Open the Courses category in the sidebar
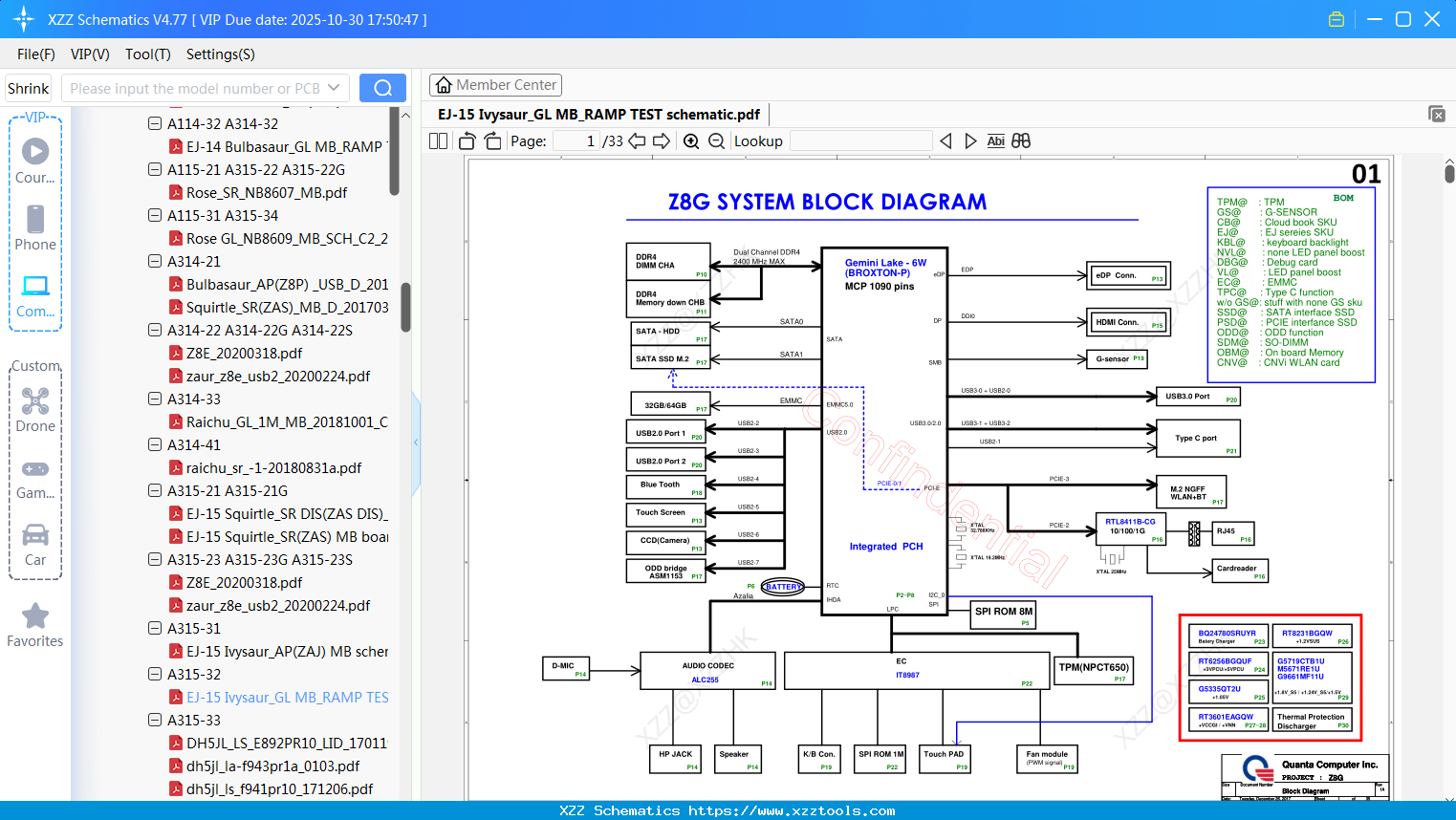Viewport: 1456px width, 820px height. click(35, 162)
